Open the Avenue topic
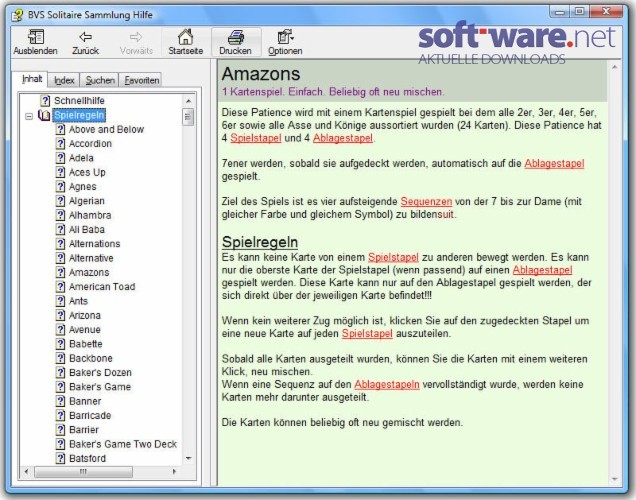This screenshot has width=636, height=500. (x=85, y=330)
